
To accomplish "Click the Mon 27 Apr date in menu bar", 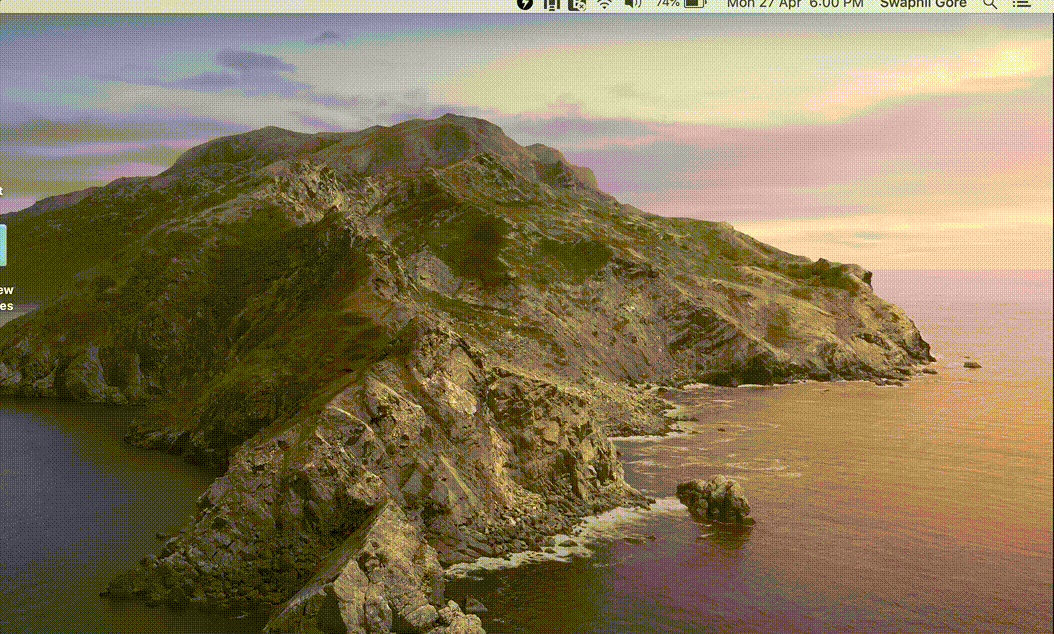I will (x=766, y=5).
